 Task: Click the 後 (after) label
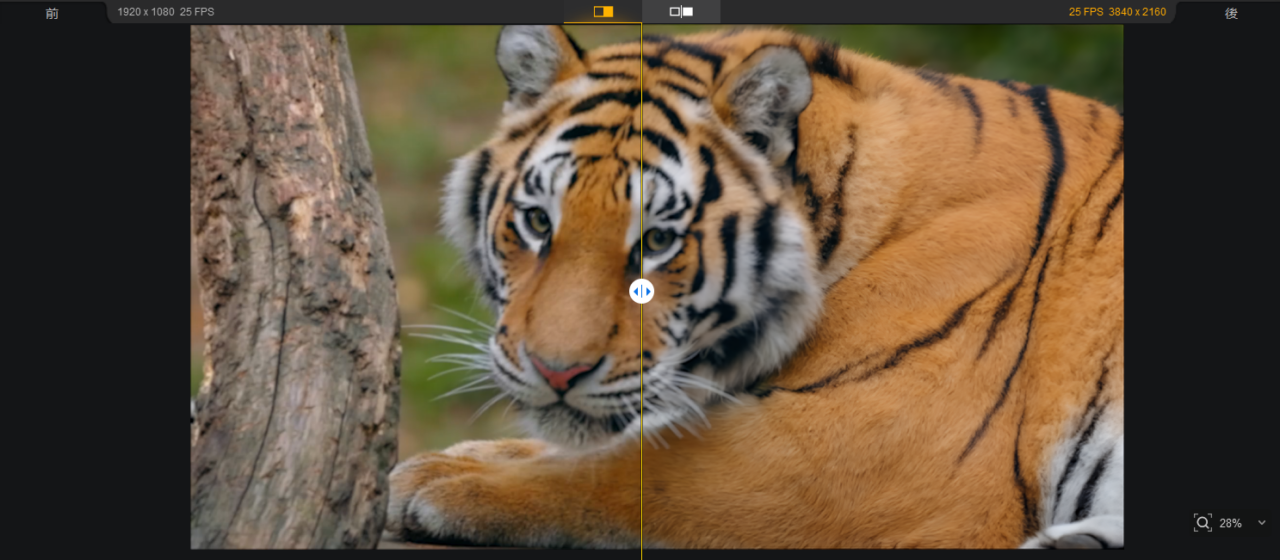click(x=1231, y=13)
